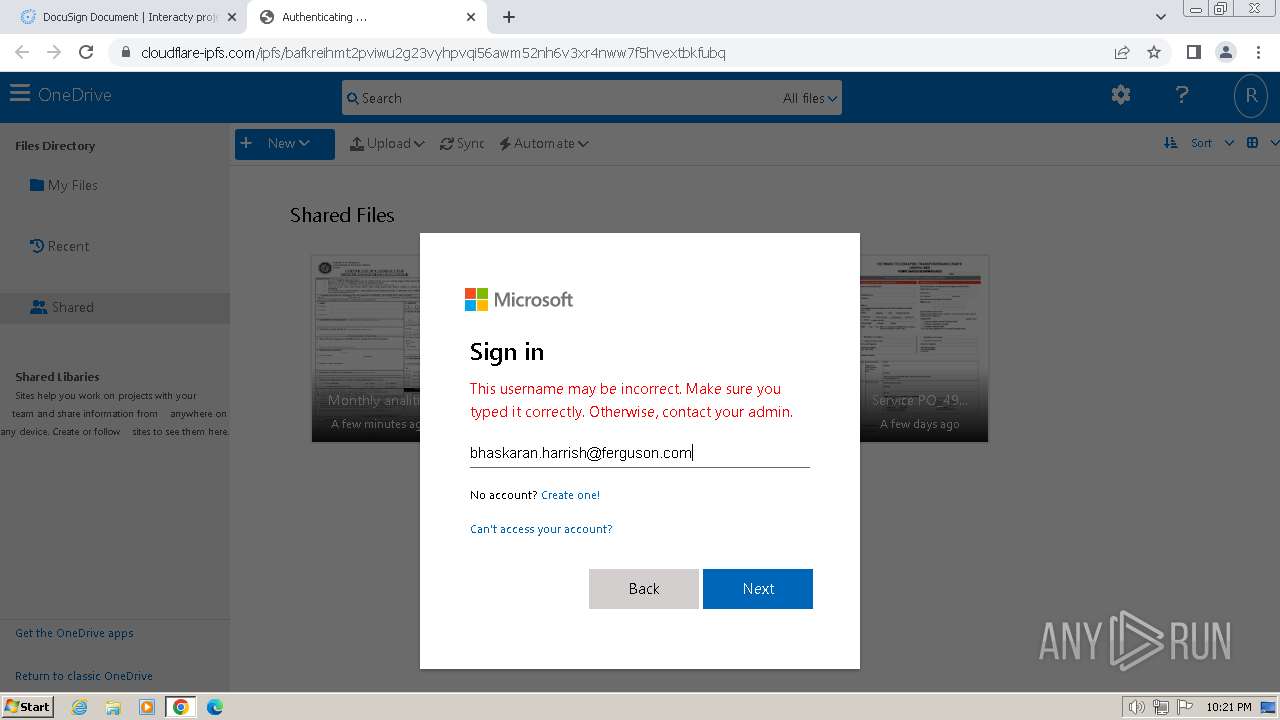Click the browser forward arrow
Viewport: 1280px width, 720px height.
[x=54, y=52]
